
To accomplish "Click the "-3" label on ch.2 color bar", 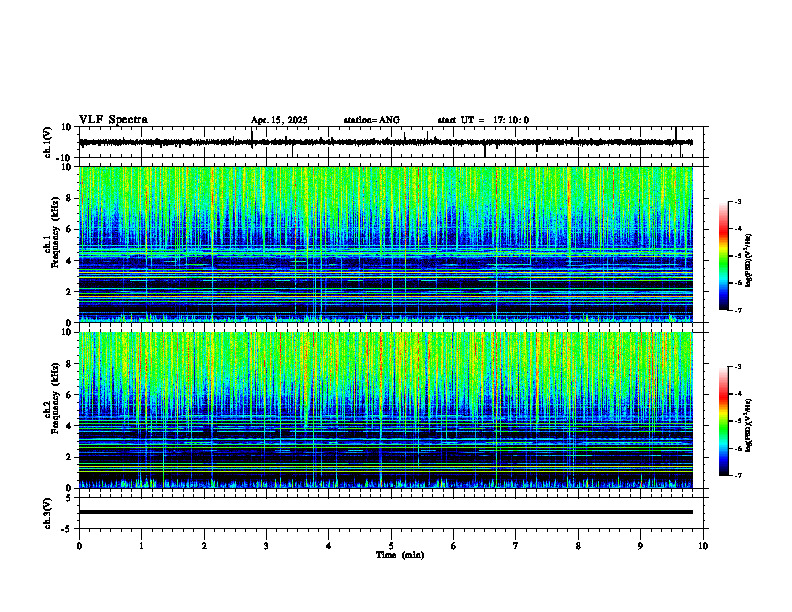I will (x=737, y=367).
